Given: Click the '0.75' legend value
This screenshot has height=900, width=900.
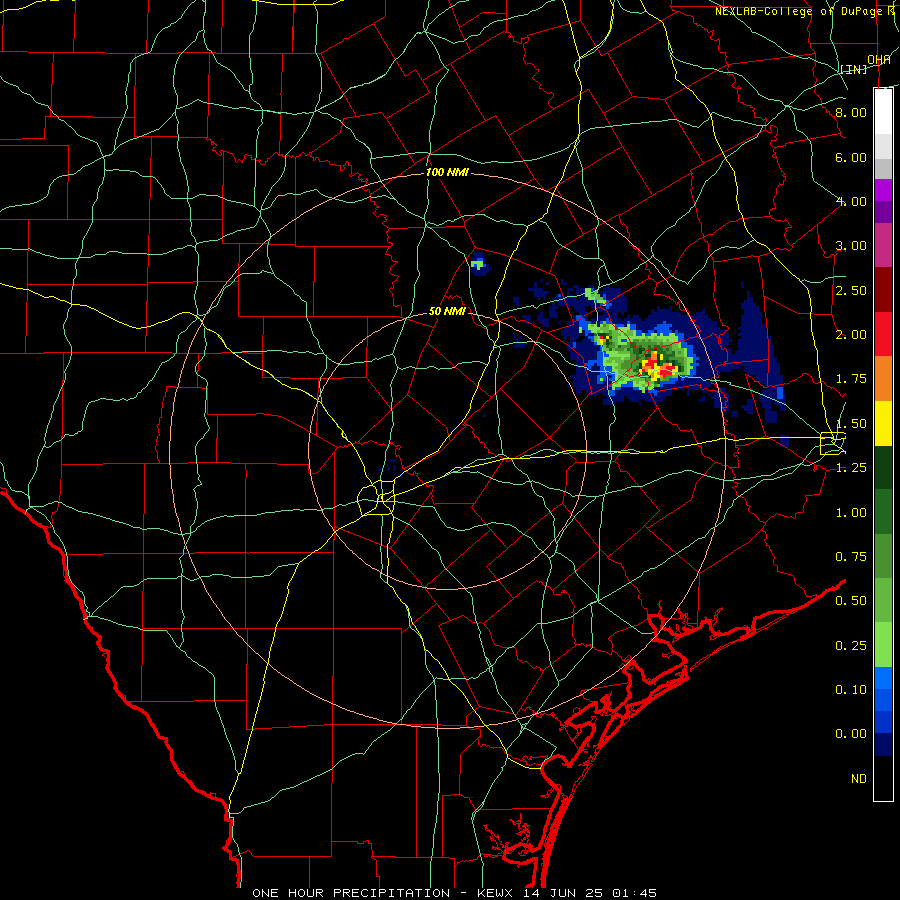Looking at the screenshot, I should tap(851, 557).
